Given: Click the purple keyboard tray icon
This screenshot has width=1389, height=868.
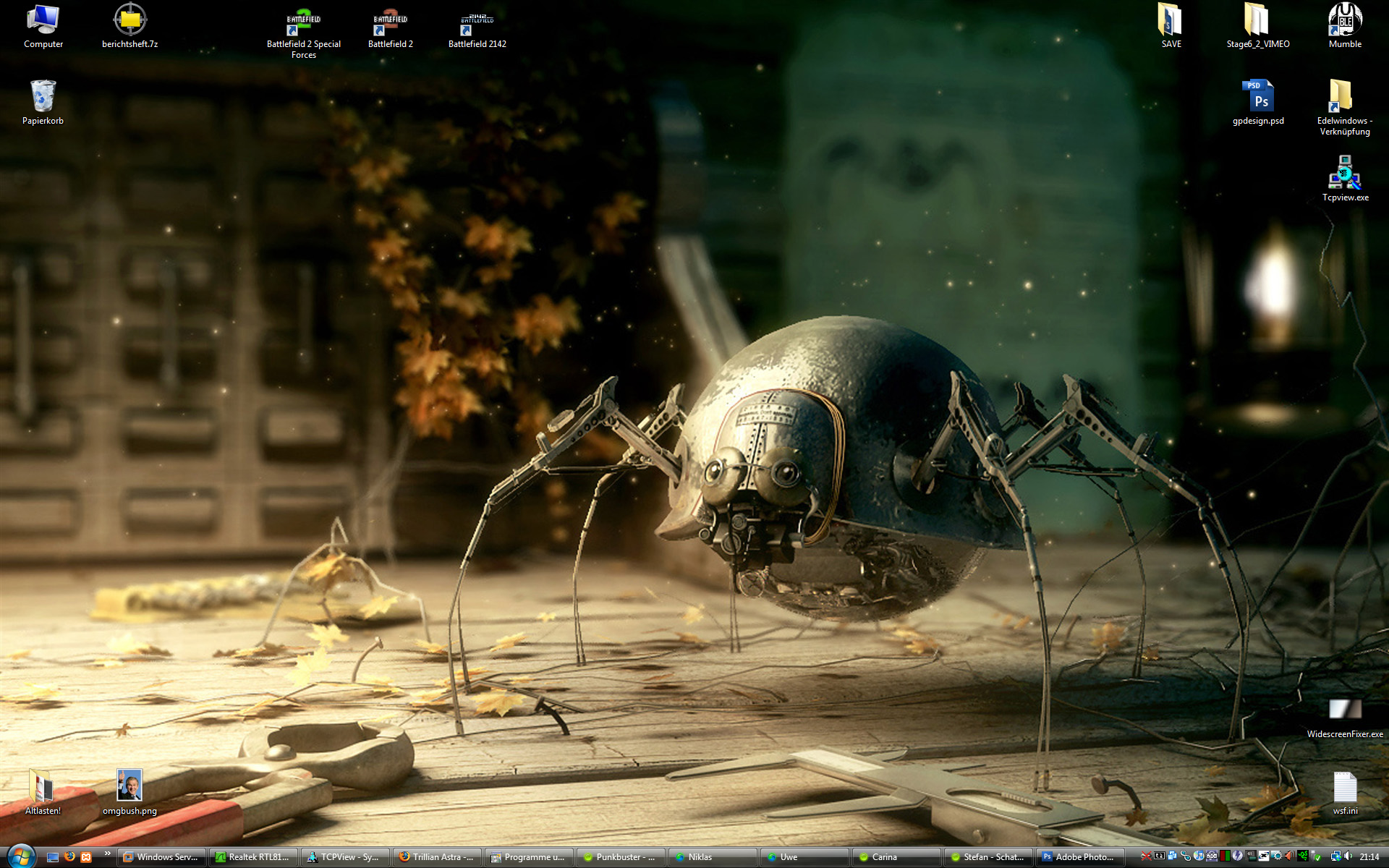Looking at the screenshot, I should pos(1212,856).
